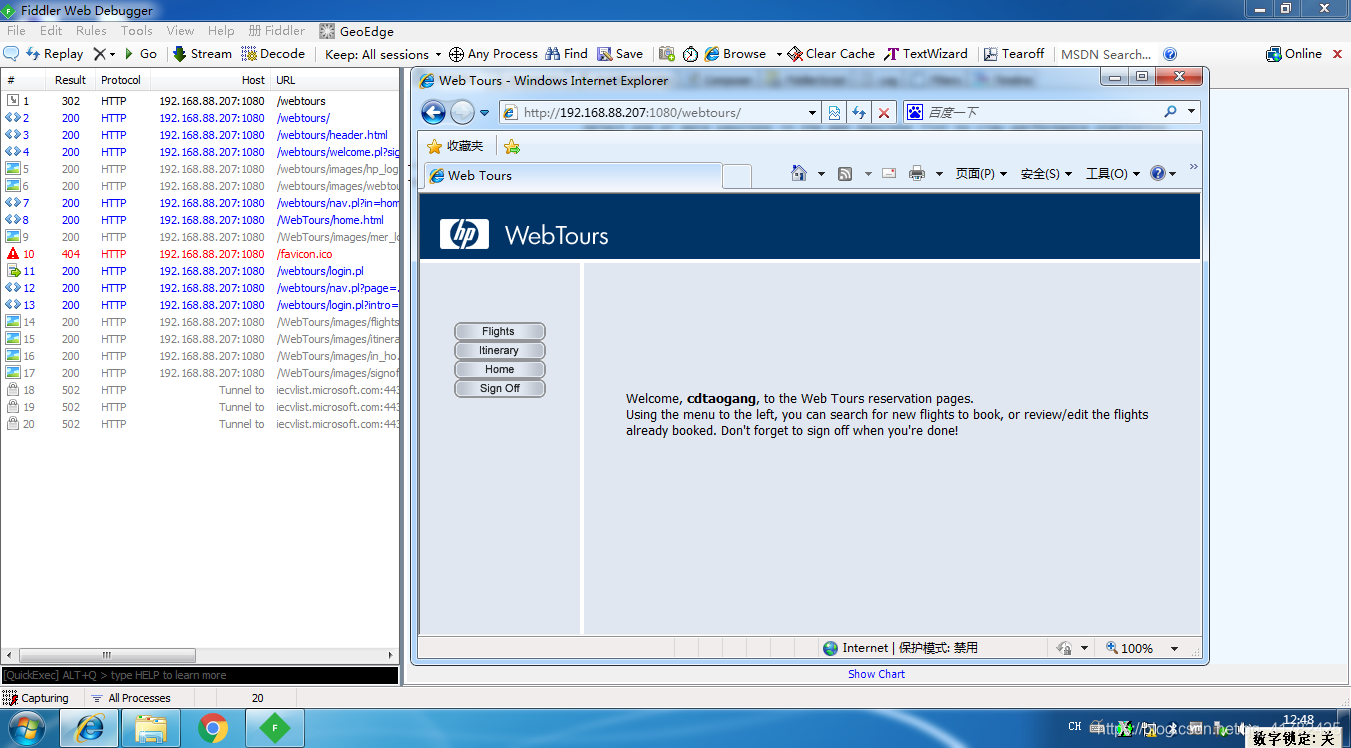Click the camera screenshot icon in toolbar
The width and height of the screenshot is (1351, 748).
click(667, 54)
